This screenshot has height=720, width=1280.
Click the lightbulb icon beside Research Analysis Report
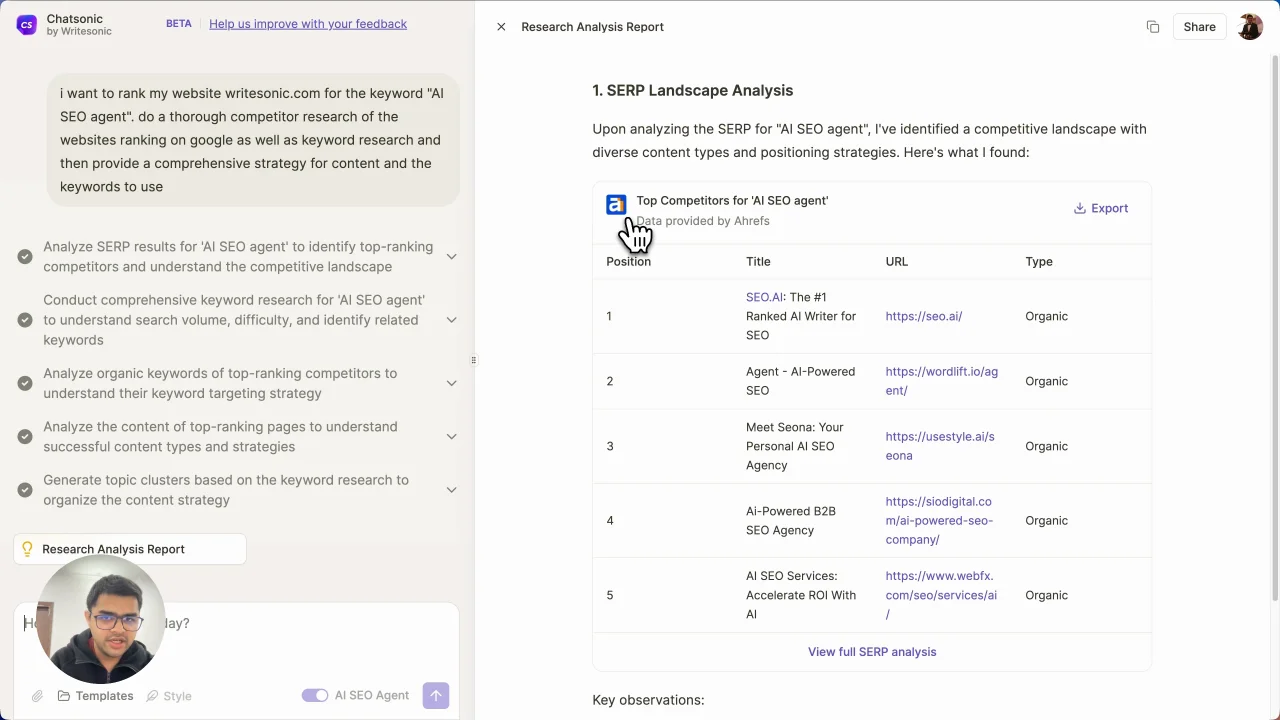pyautogui.click(x=27, y=549)
